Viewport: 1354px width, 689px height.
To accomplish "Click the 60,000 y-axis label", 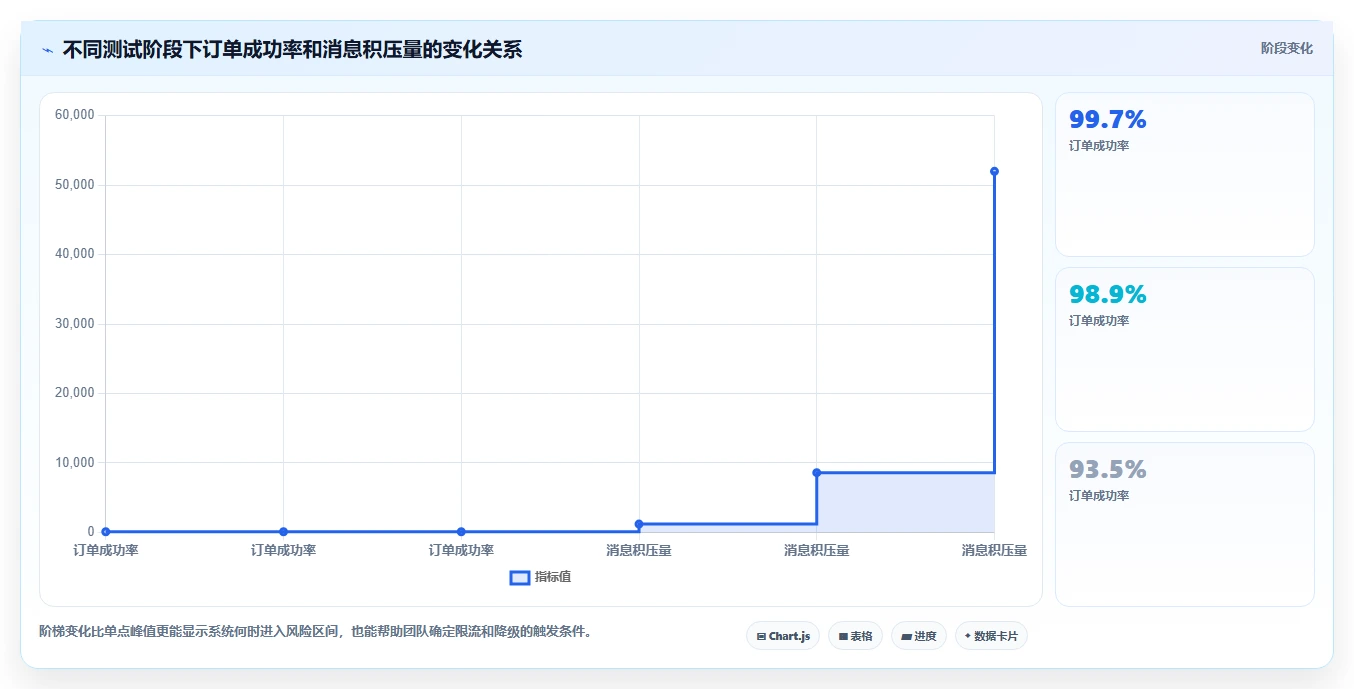I will tap(75, 115).
